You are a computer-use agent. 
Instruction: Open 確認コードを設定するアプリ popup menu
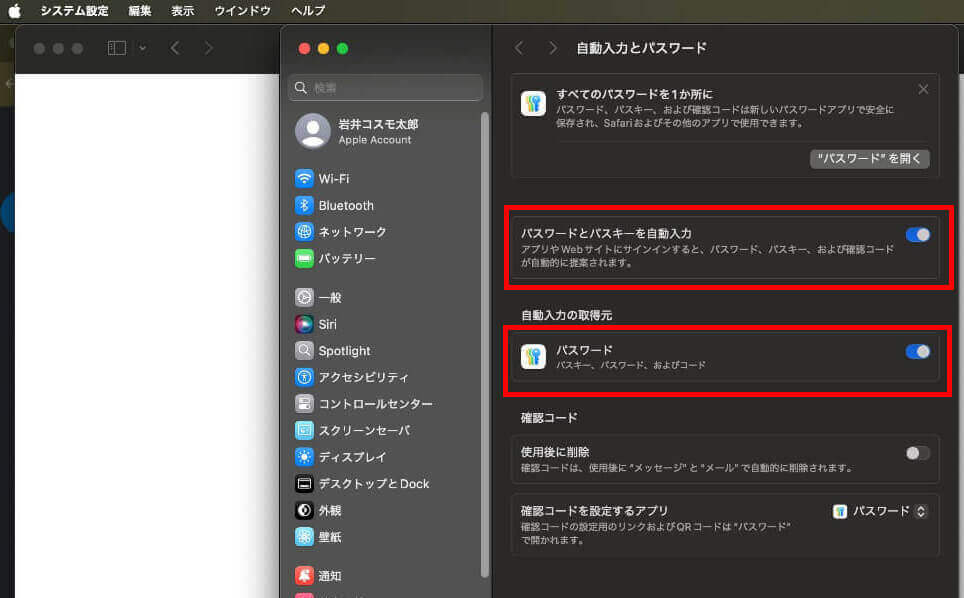[880, 511]
